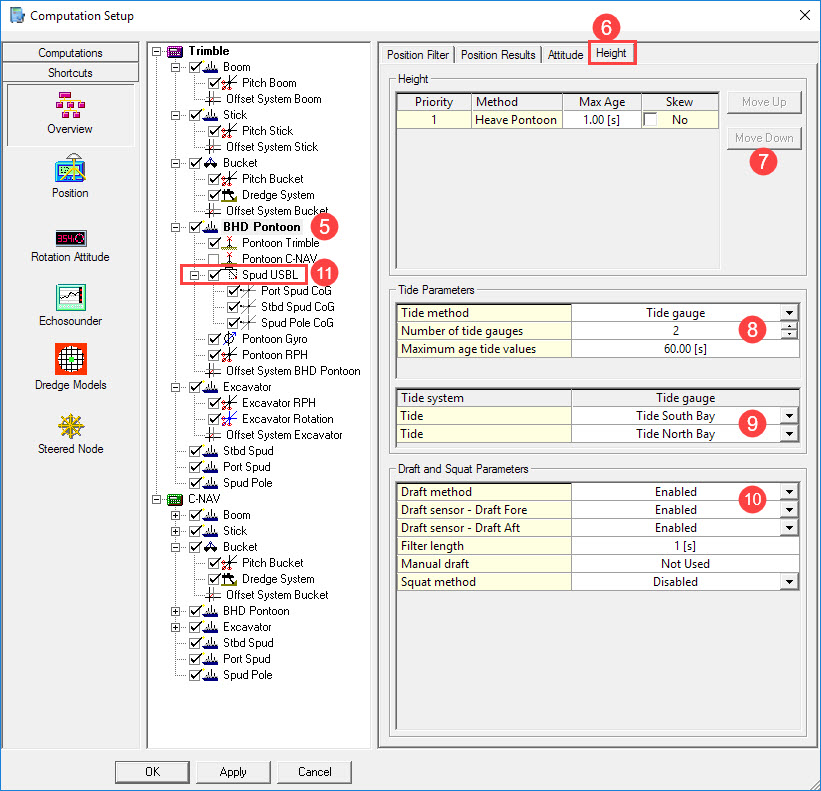Viewport: 821px width, 791px height.
Task: Uncheck the Spud USBL checkbox
Action: click(x=214, y=275)
